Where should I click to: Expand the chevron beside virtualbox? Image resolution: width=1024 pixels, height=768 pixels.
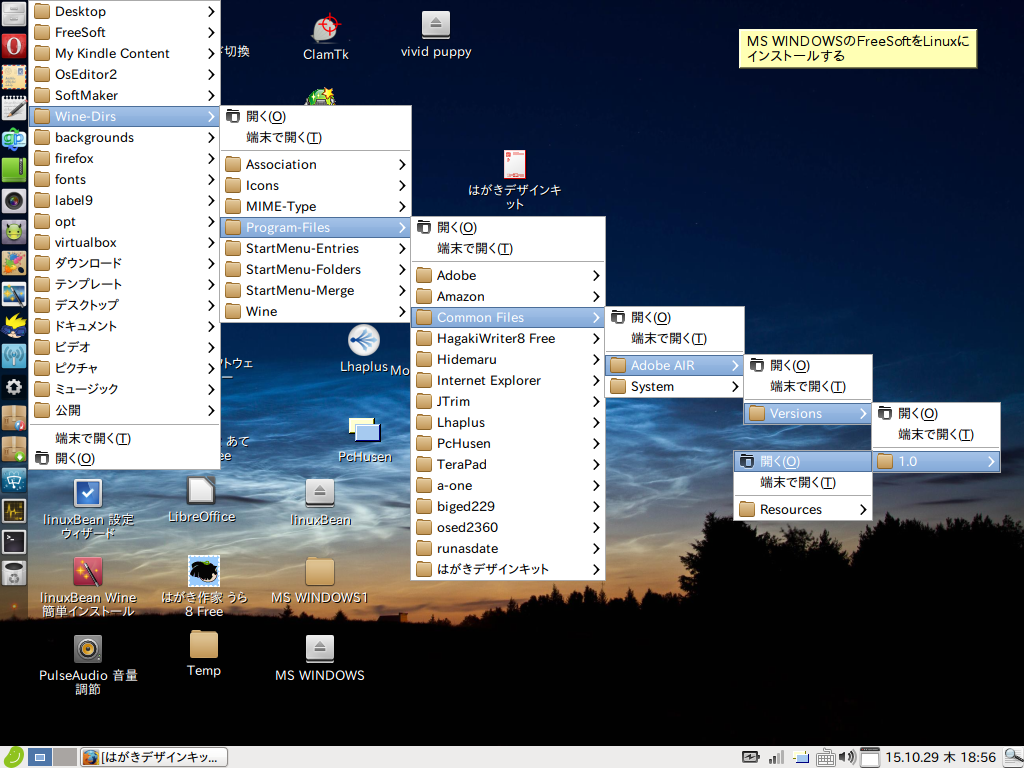coord(211,242)
